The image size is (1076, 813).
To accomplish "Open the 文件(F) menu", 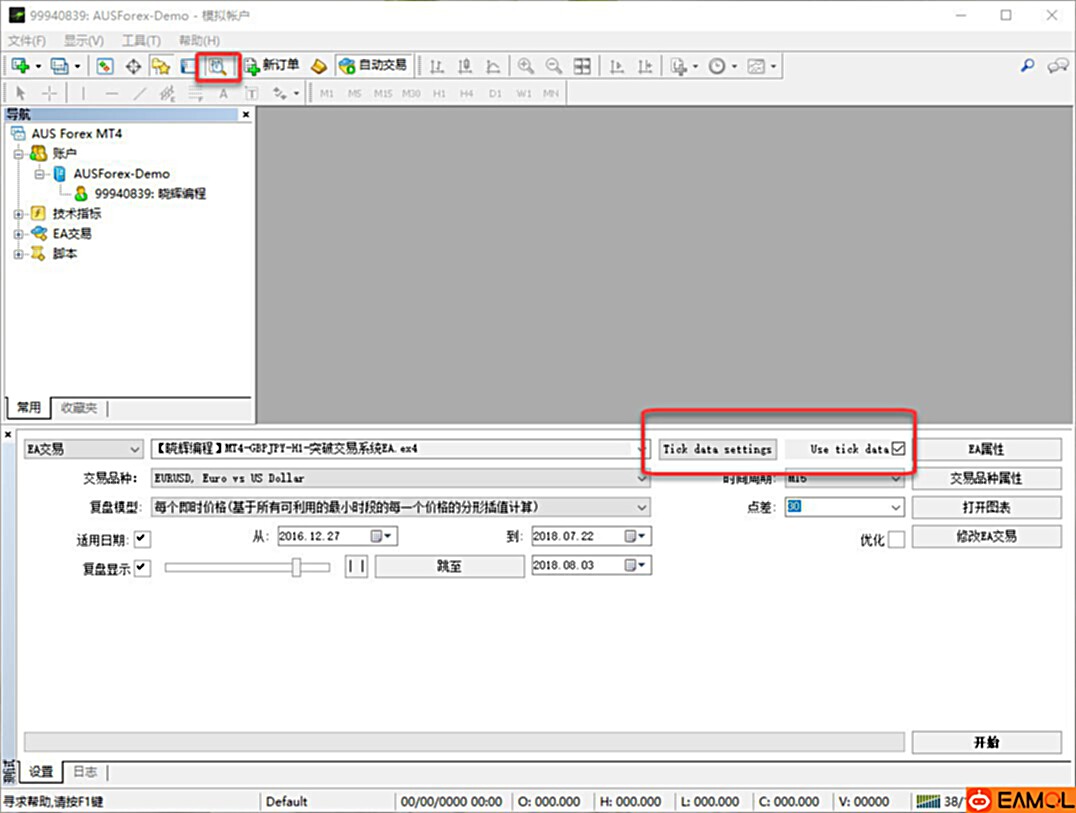I will [27, 40].
